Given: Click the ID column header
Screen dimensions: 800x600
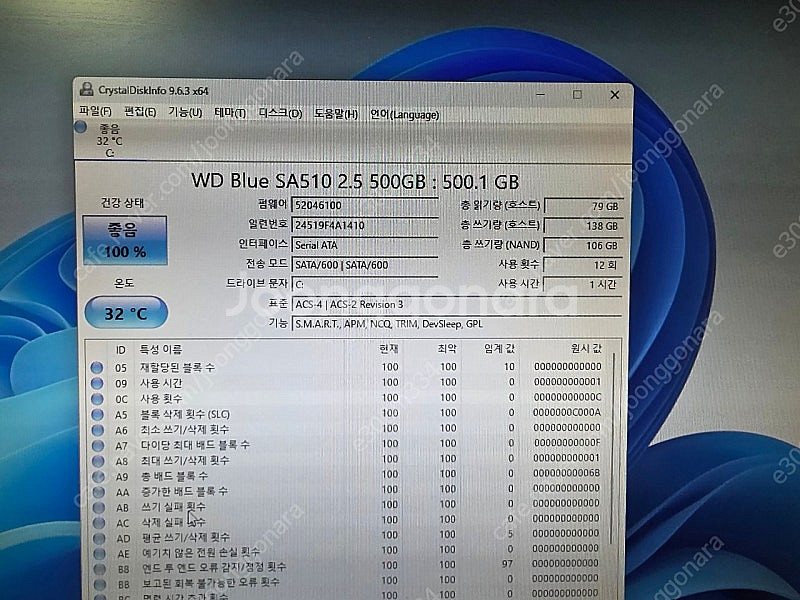Looking at the screenshot, I should tap(120, 350).
